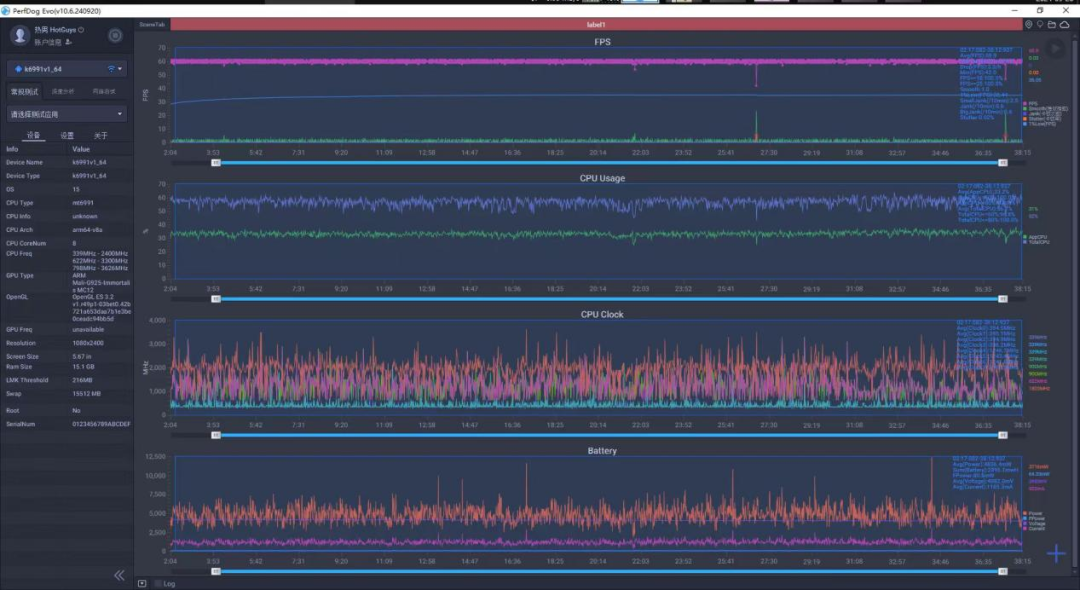The height and width of the screenshot is (590, 1080).
Task: Open the test application selection dropdown
Action: (67, 114)
